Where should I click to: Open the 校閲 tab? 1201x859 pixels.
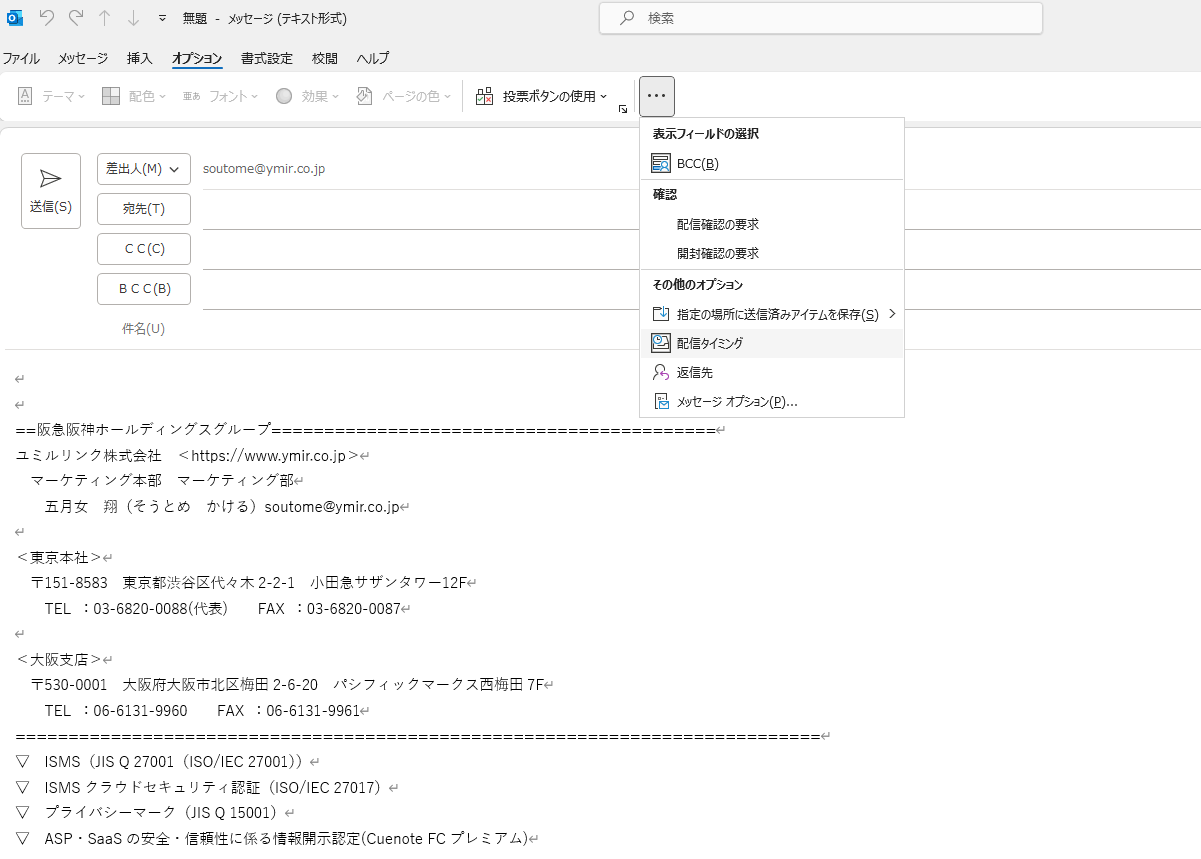coord(325,58)
